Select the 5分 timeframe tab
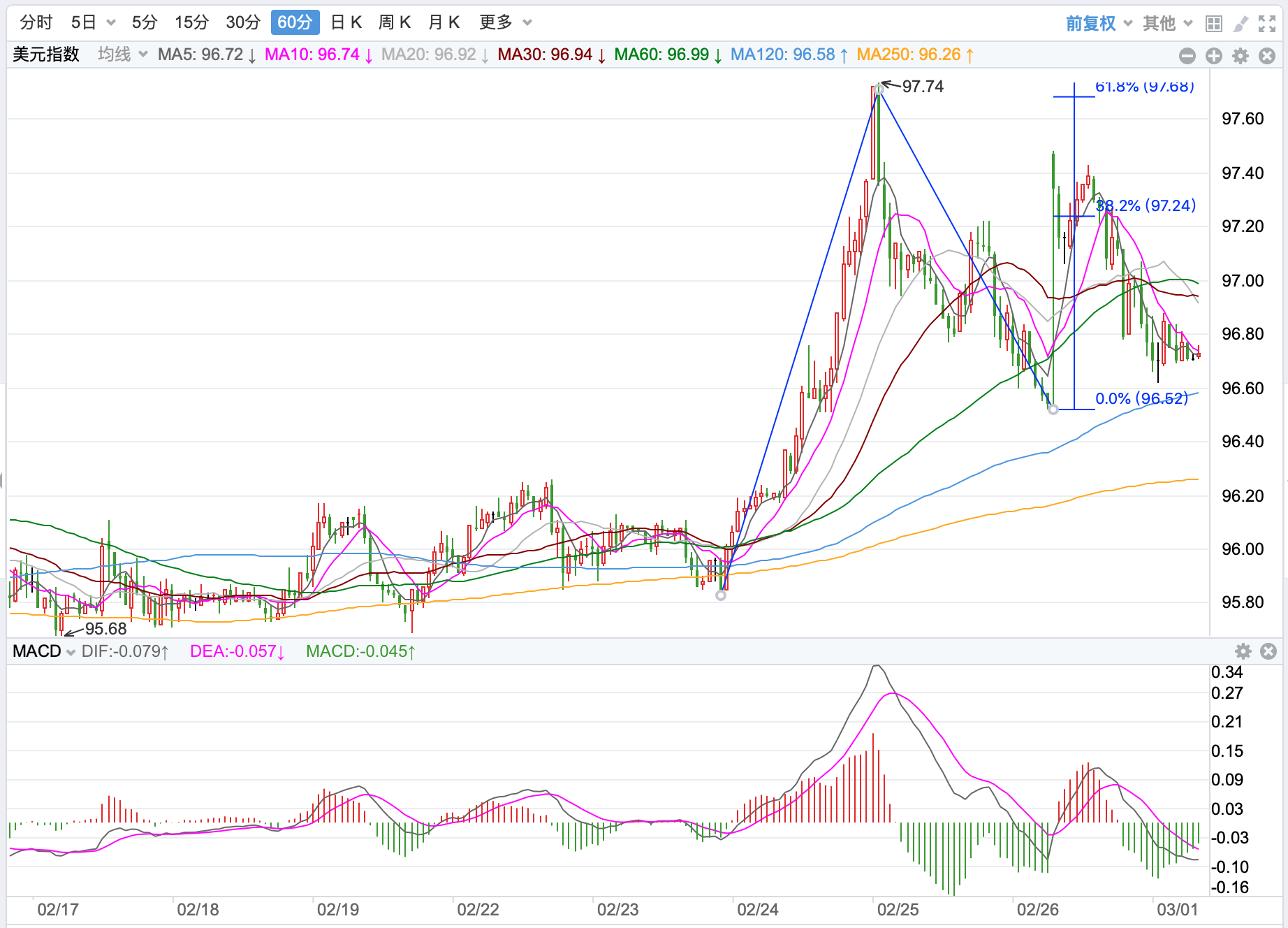The image size is (1288, 928). pyautogui.click(x=145, y=22)
